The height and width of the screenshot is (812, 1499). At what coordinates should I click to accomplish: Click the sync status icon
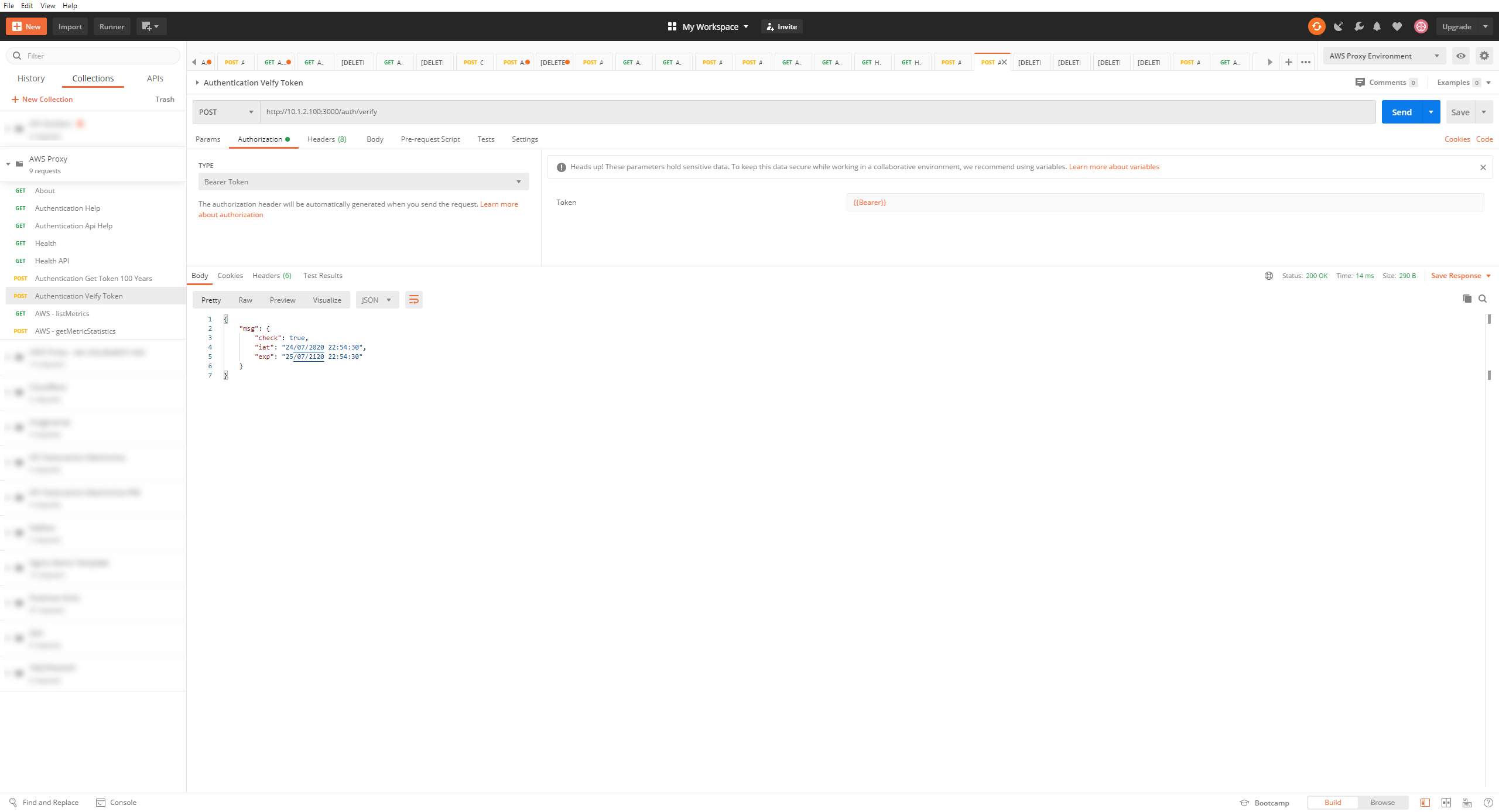(1316, 26)
